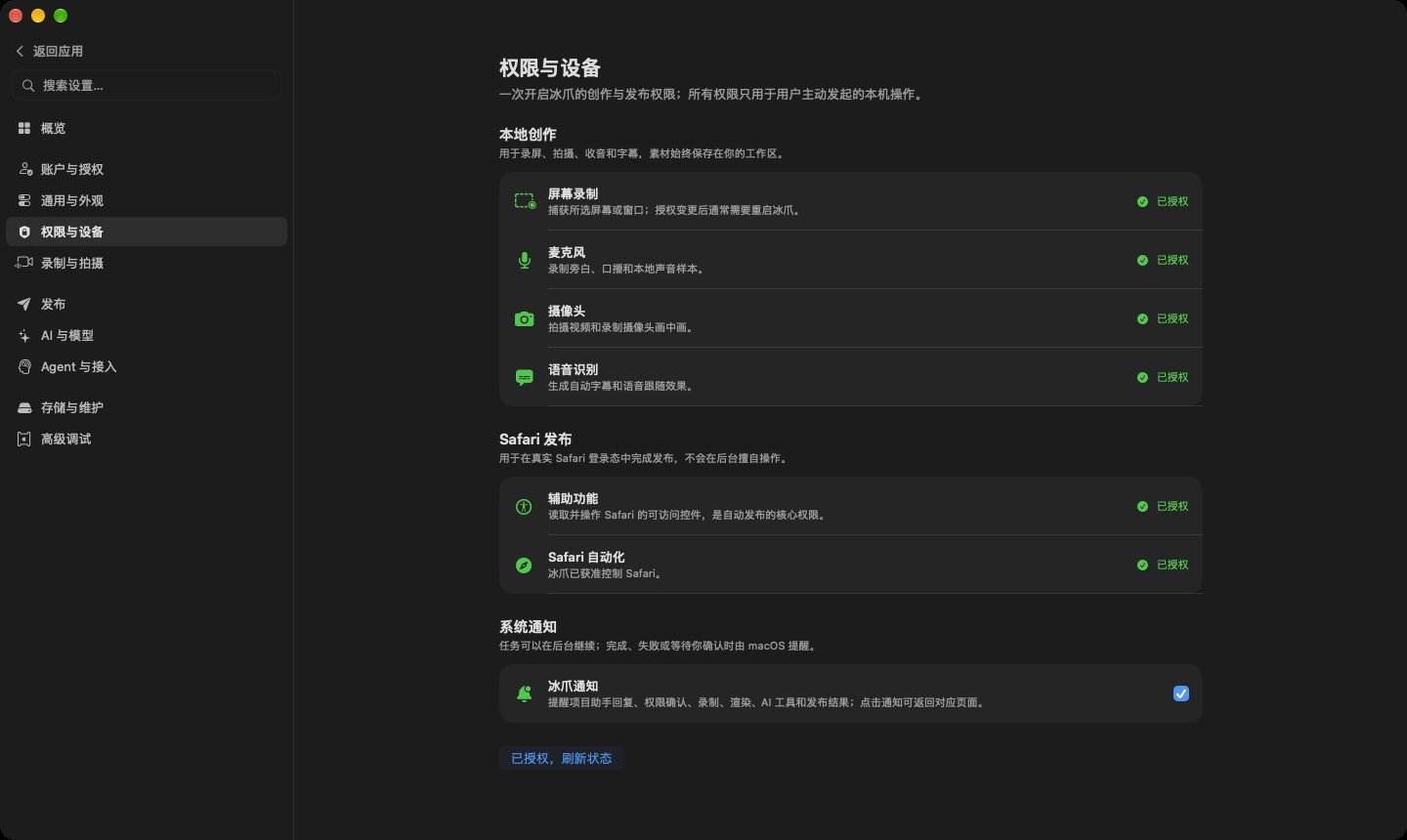Click the 通用与外观 toggle icon
This screenshot has height=840, width=1407.
tap(24, 200)
